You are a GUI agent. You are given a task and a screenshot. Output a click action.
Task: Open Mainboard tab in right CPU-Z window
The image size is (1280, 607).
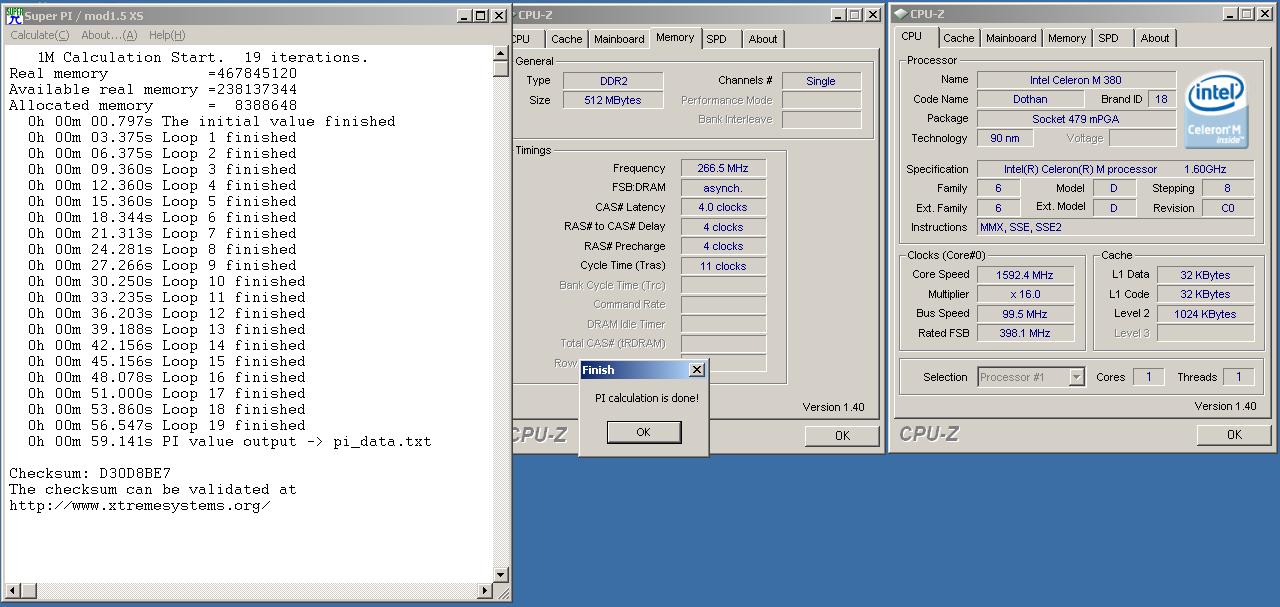click(1011, 38)
